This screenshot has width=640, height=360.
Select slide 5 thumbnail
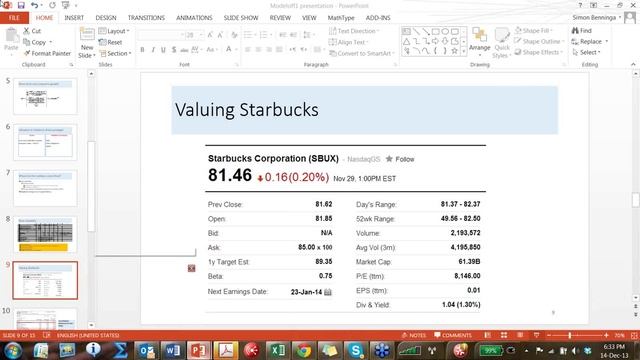pyautogui.click(x=45, y=96)
